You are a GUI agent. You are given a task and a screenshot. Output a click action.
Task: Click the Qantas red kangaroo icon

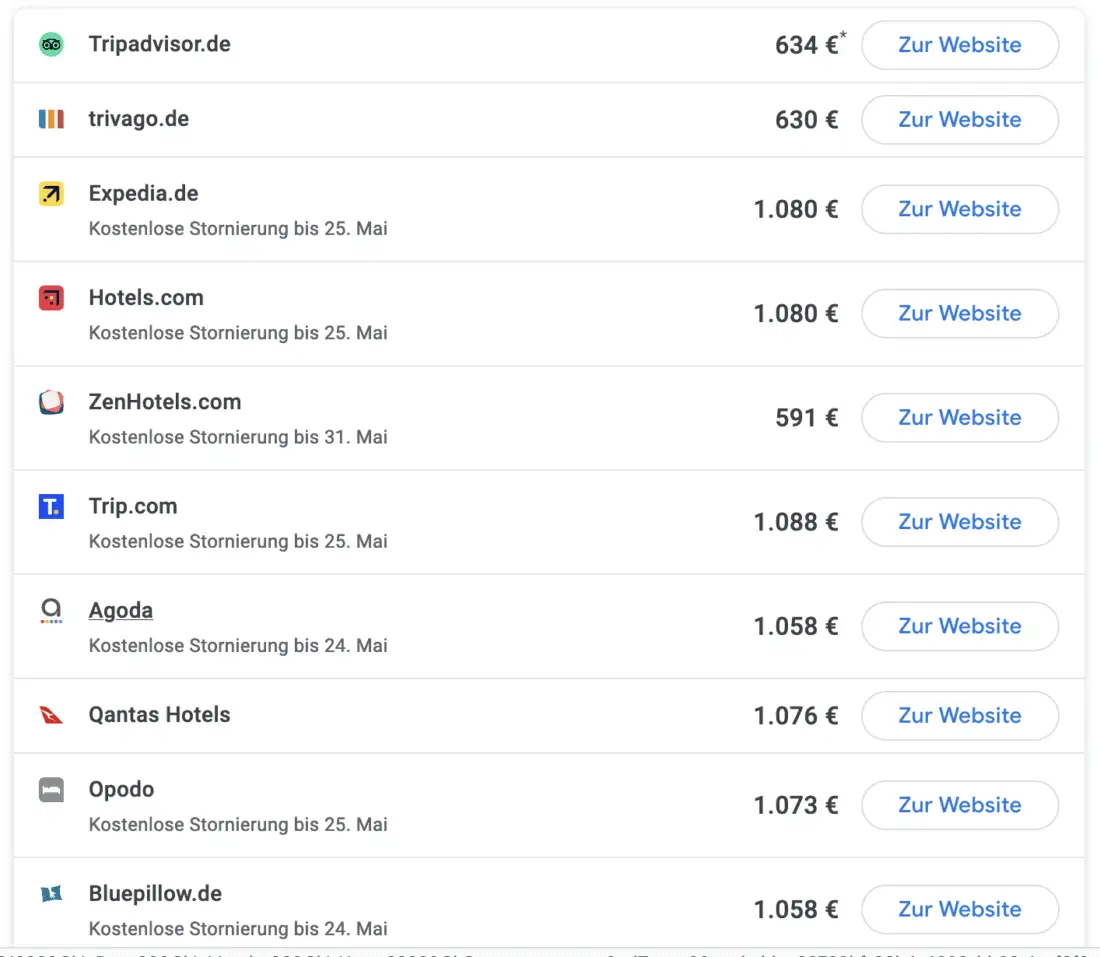(x=51, y=715)
